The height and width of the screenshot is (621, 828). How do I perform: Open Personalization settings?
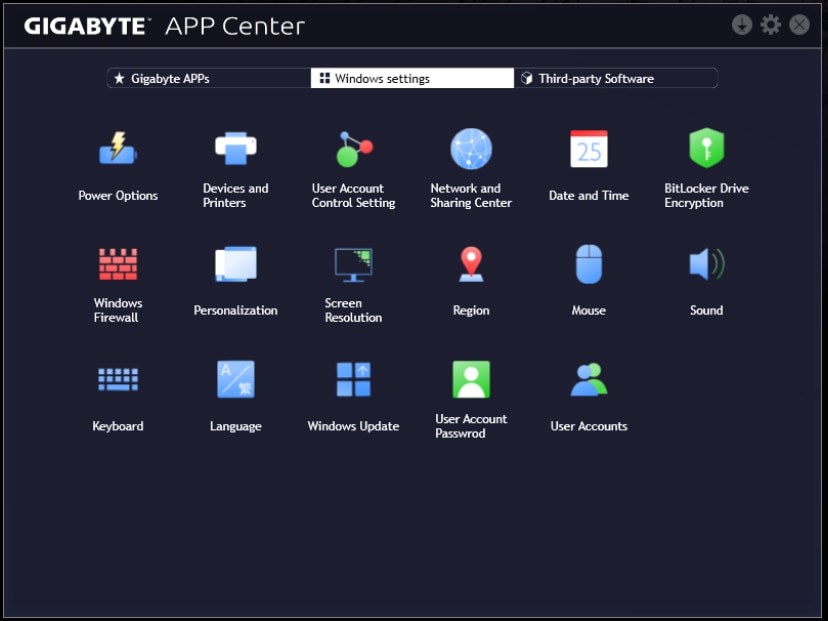[x=236, y=265]
